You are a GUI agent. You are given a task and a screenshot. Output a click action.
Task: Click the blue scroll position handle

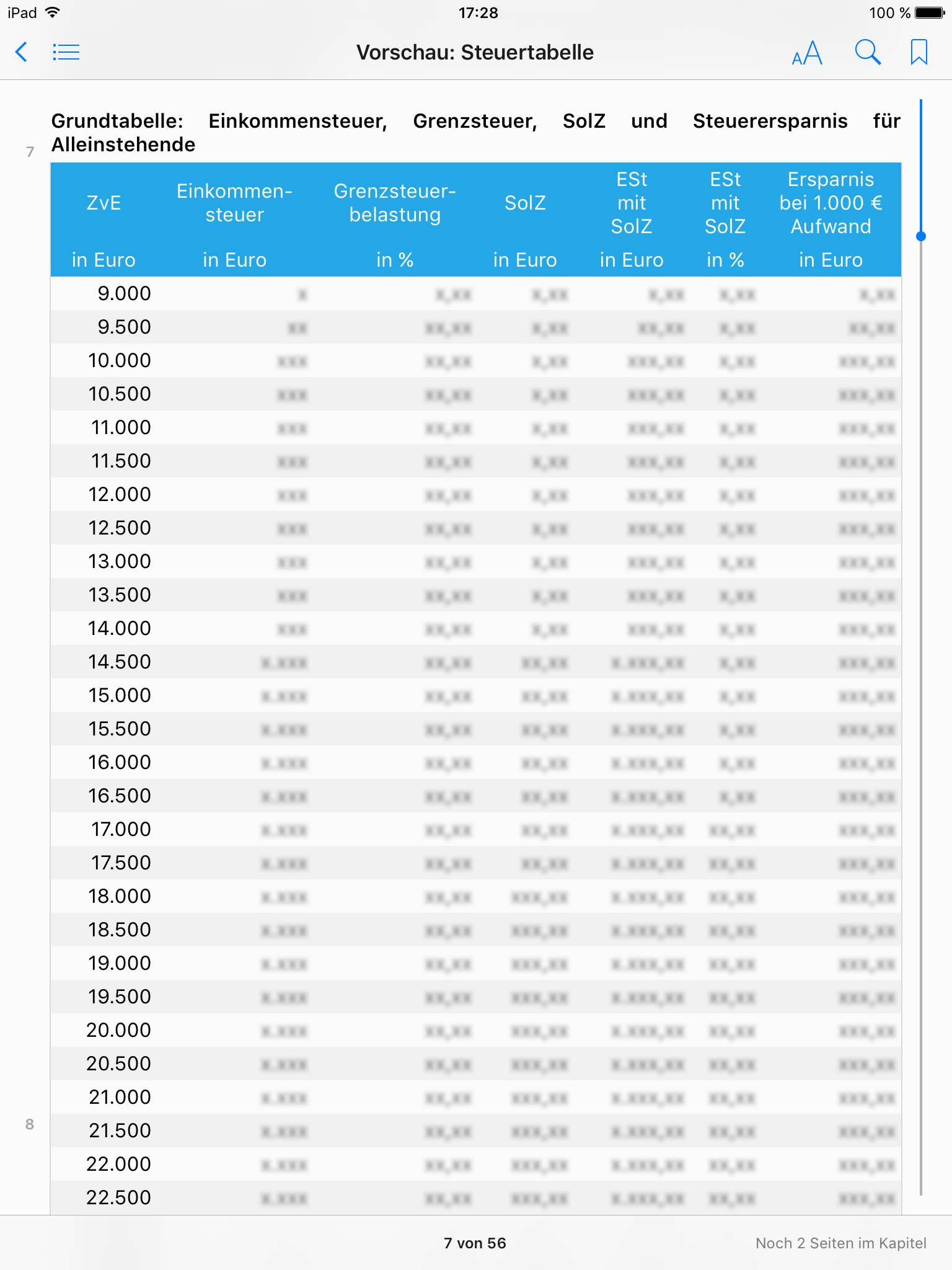coord(921,236)
